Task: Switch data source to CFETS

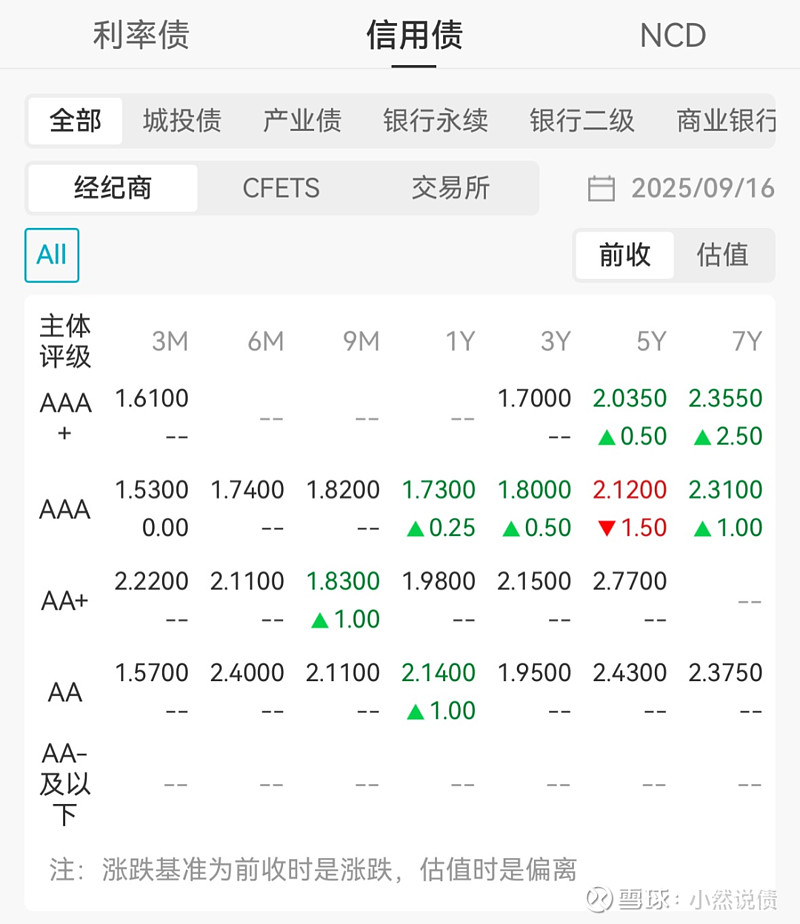Action: point(280,189)
